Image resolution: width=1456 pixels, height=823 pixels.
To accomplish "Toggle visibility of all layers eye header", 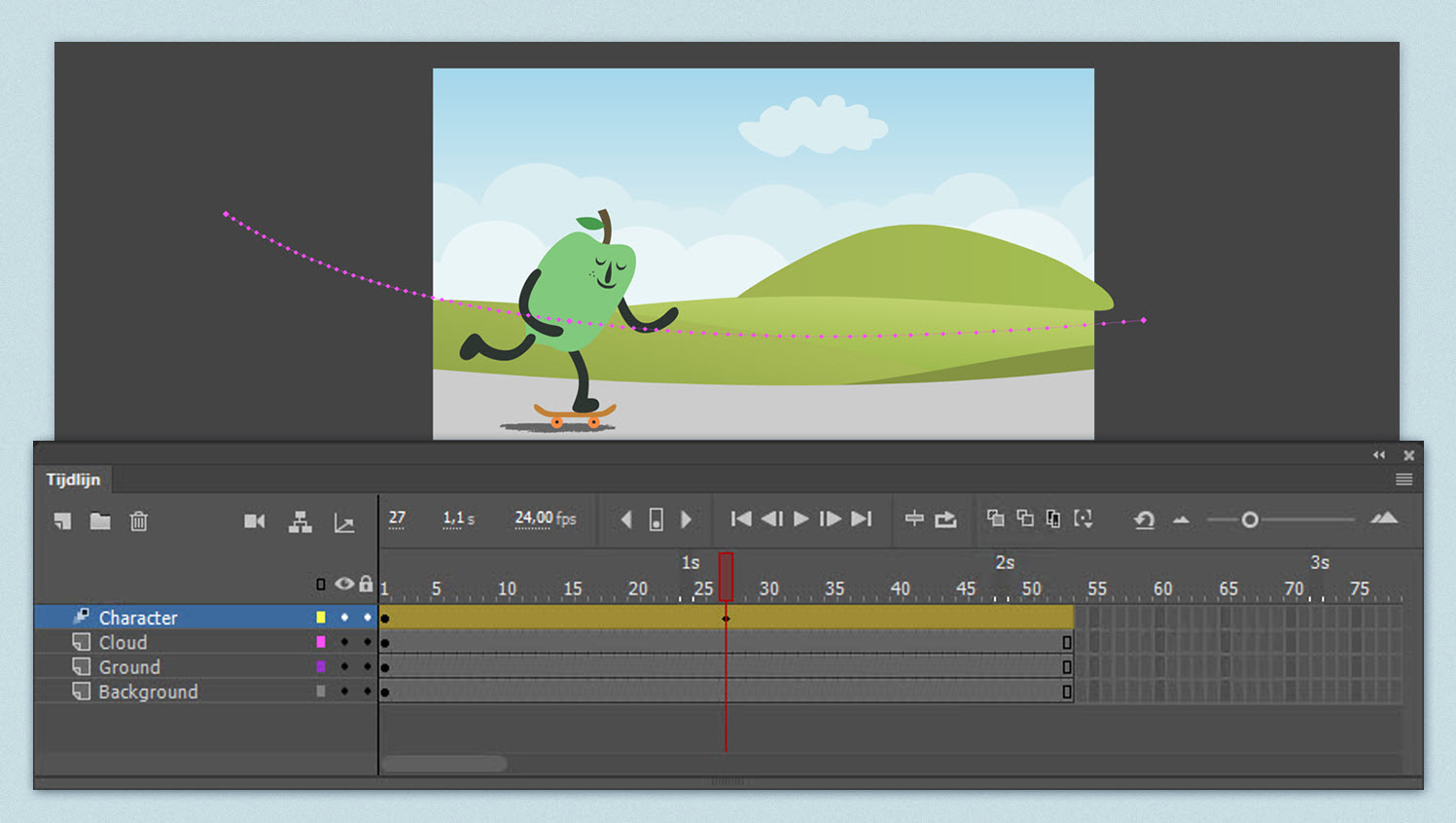I will tap(344, 584).
